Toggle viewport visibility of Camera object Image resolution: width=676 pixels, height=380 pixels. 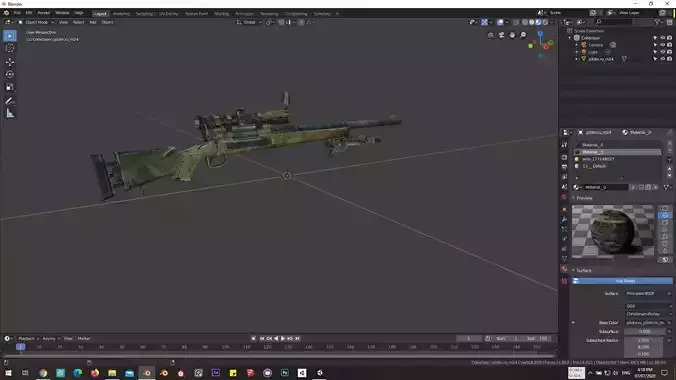point(662,45)
